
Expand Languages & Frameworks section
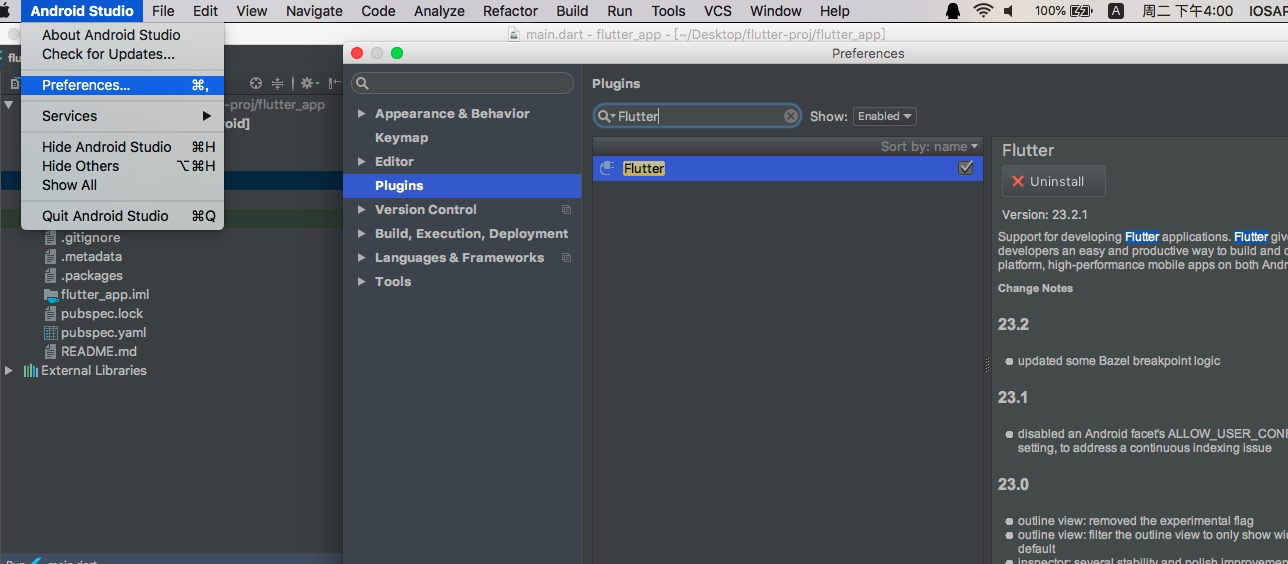click(362, 258)
